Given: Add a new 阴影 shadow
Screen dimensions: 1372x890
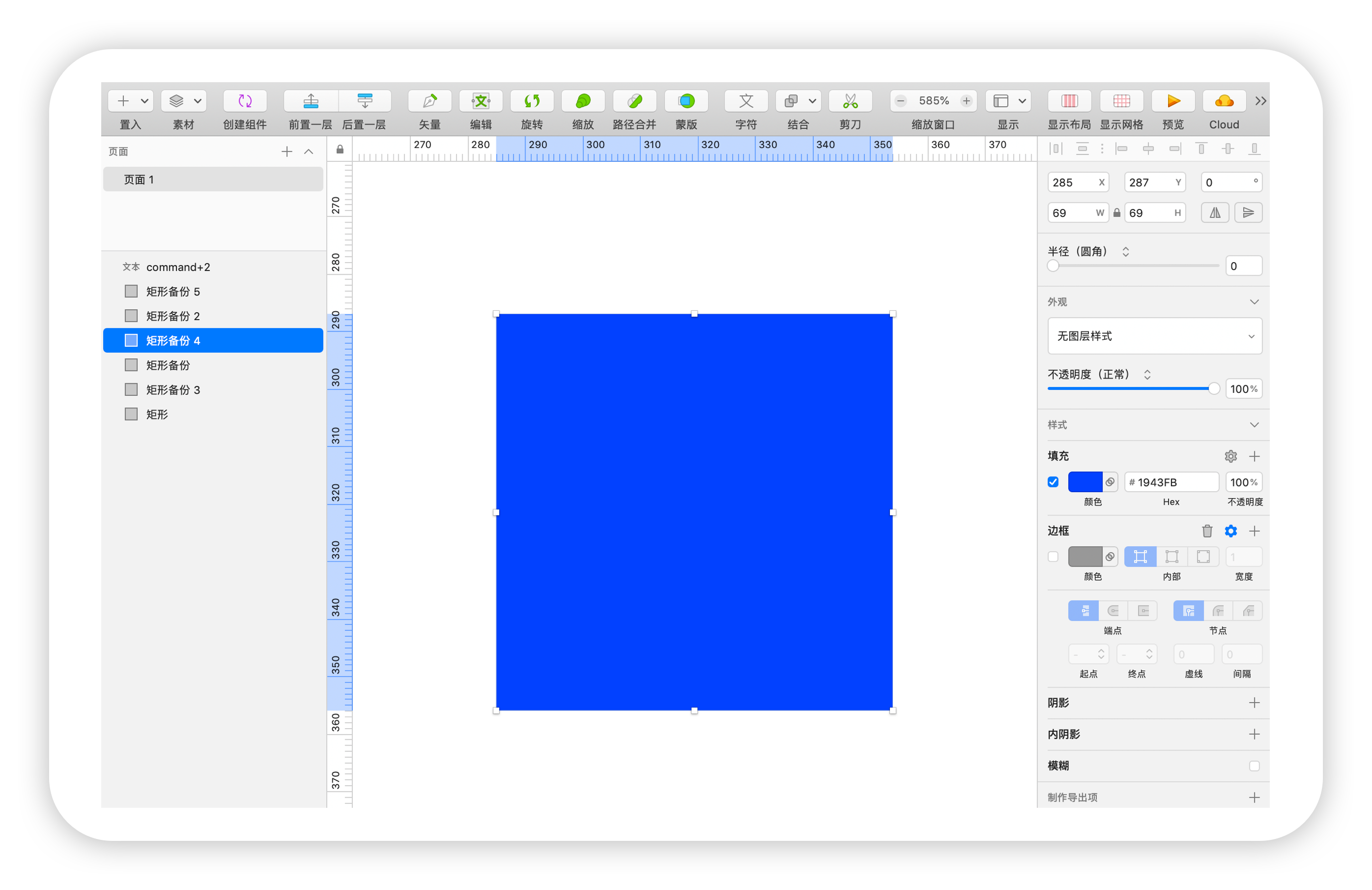Looking at the screenshot, I should coord(1254,703).
